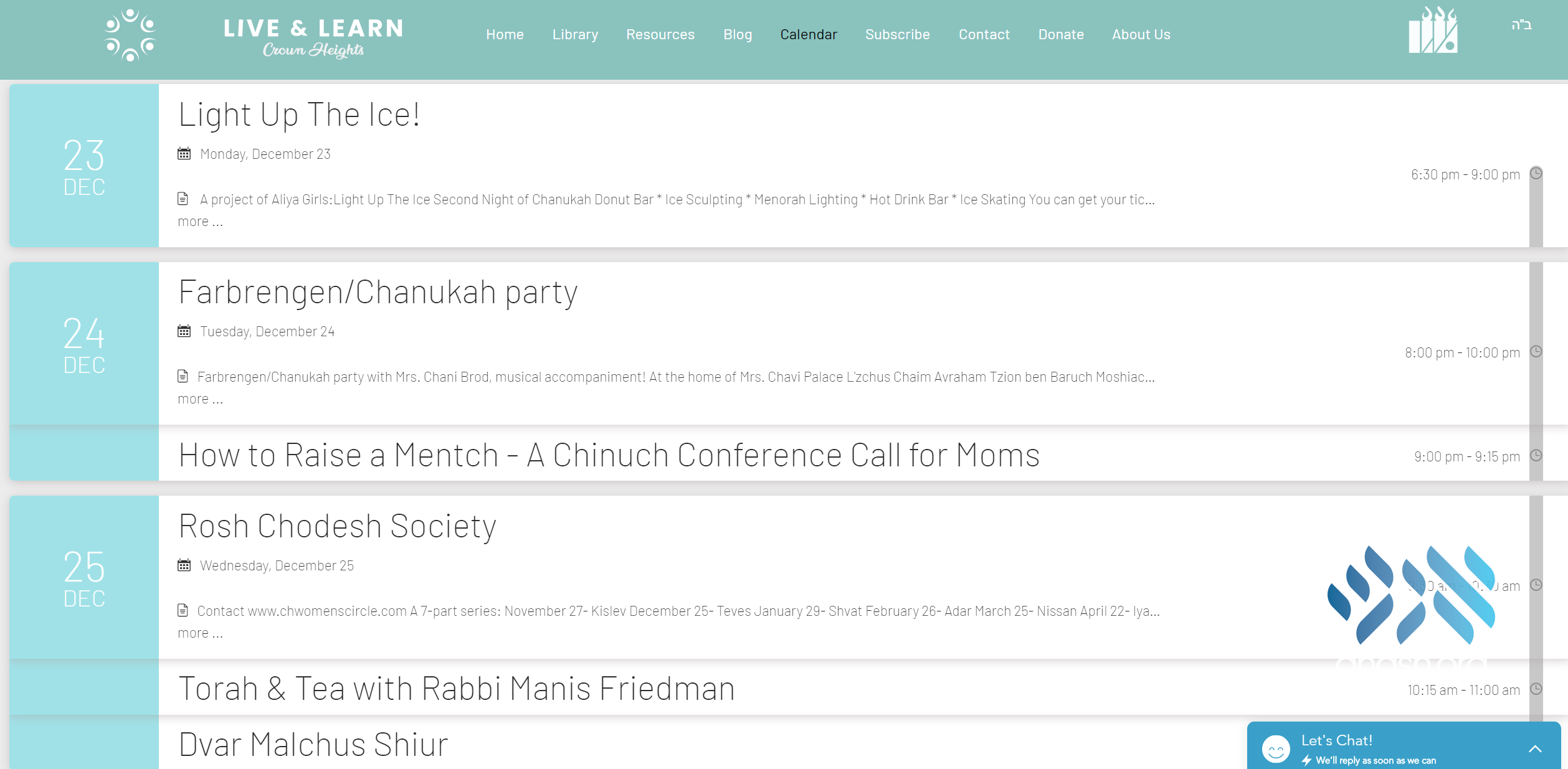Click the clock icon next to 9:00 pm - 9:15 pm
This screenshot has height=769, width=1568.
tap(1536, 456)
